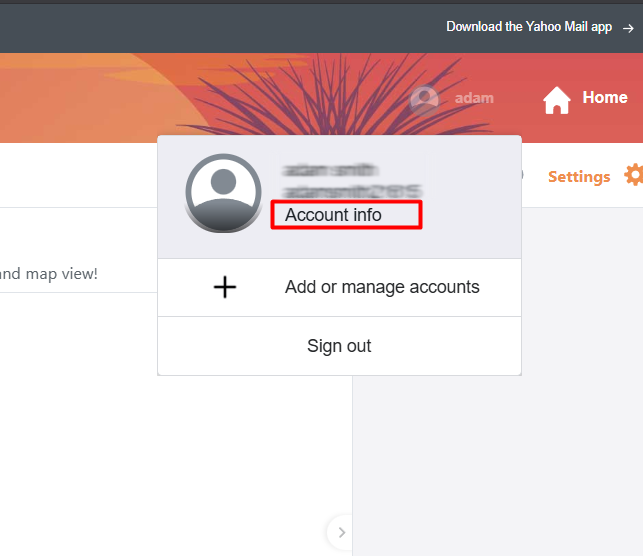Click the Settings text label
The image size is (643, 556).
click(578, 177)
